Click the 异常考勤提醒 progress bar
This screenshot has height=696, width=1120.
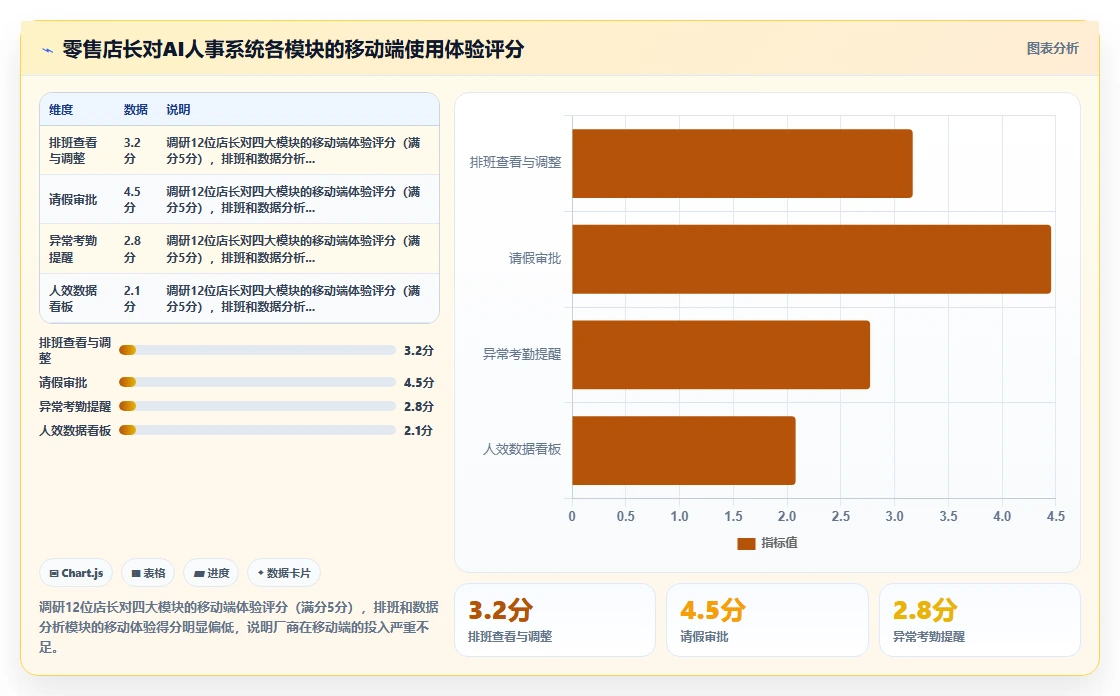tap(257, 406)
